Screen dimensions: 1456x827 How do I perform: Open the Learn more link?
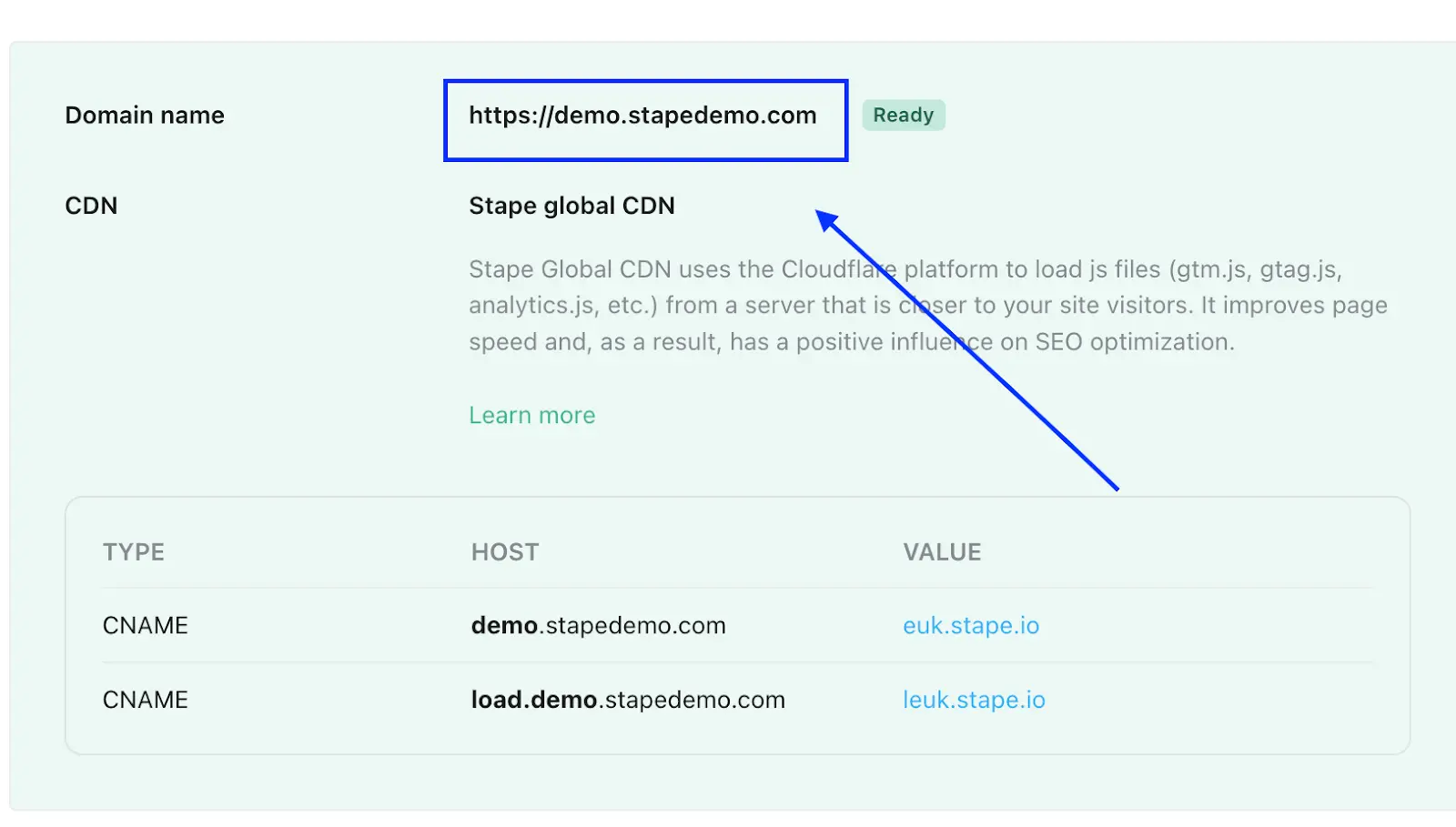tap(532, 415)
